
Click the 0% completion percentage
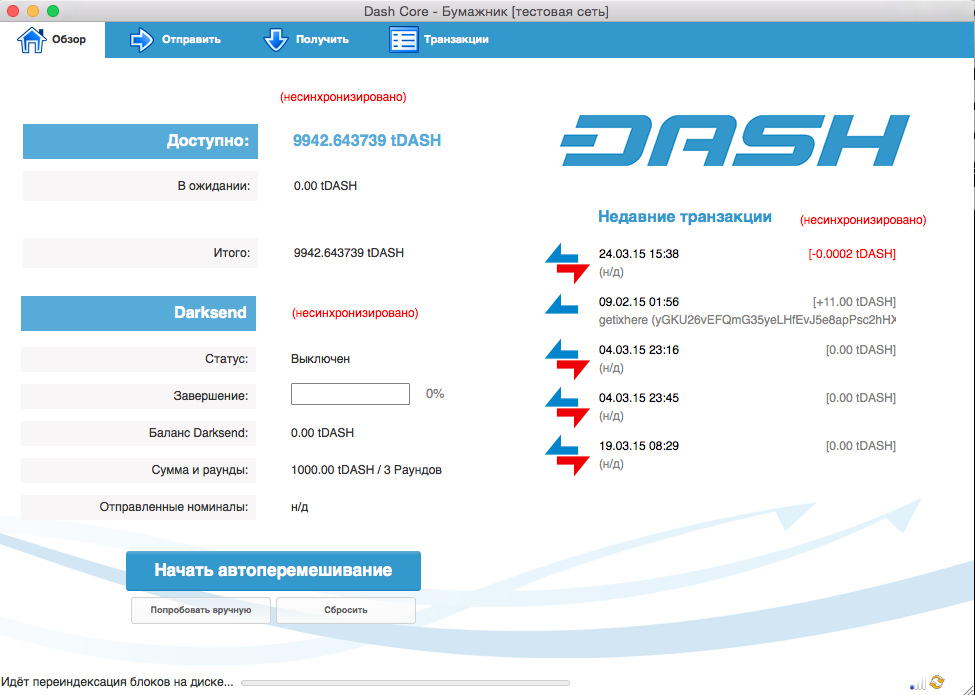(435, 394)
